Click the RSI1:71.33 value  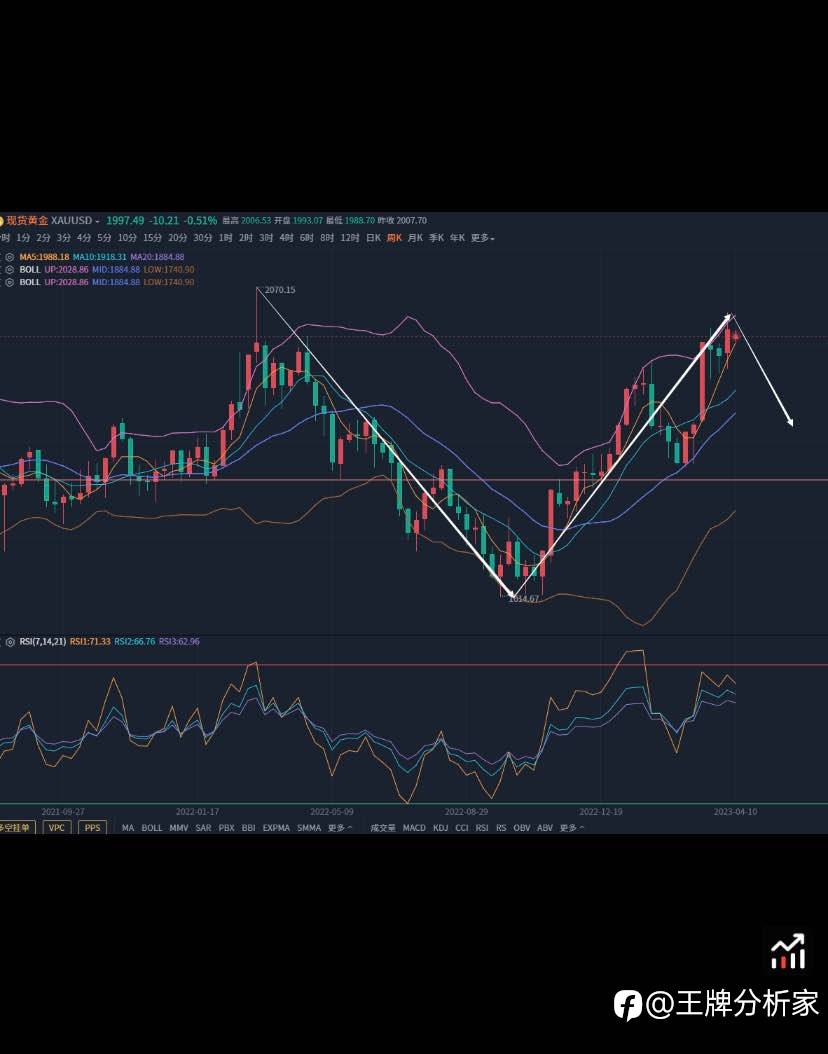click(x=90, y=642)
